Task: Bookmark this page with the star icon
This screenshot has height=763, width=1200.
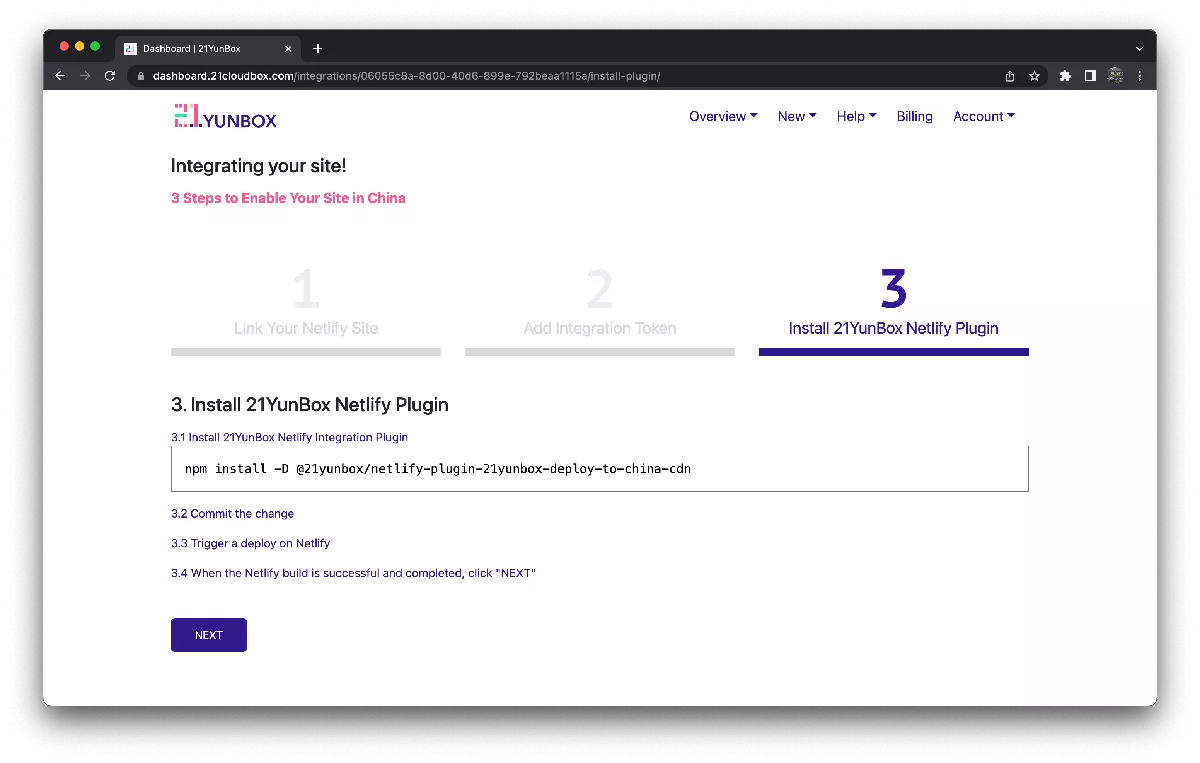Action: (1035, 76)
